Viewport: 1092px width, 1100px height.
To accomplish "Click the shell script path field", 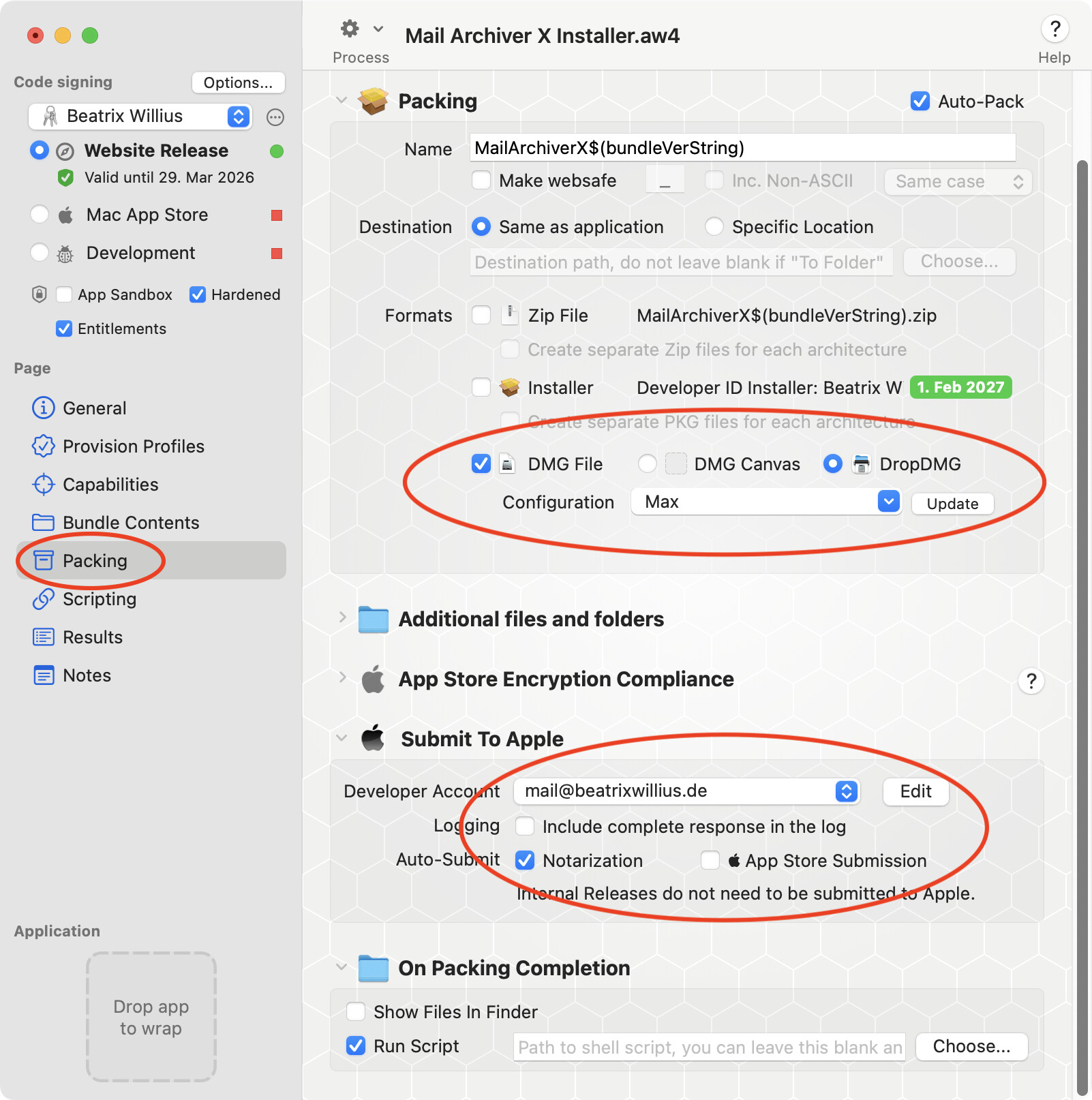I will [x=709, y=1047].
